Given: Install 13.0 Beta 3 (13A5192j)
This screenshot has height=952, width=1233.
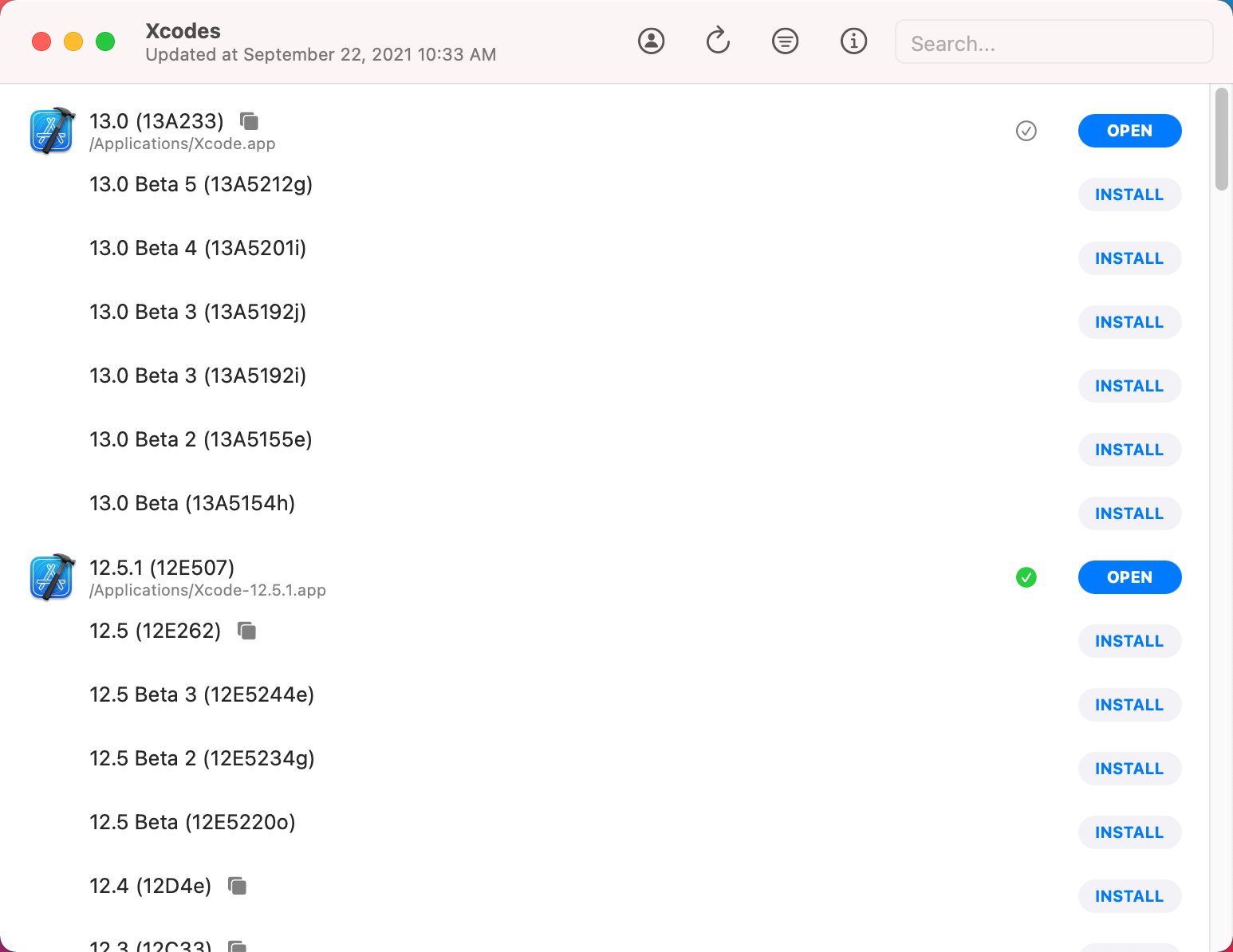Looking at the screenshot, I should pyautogui.click(x=1129, y=322).
